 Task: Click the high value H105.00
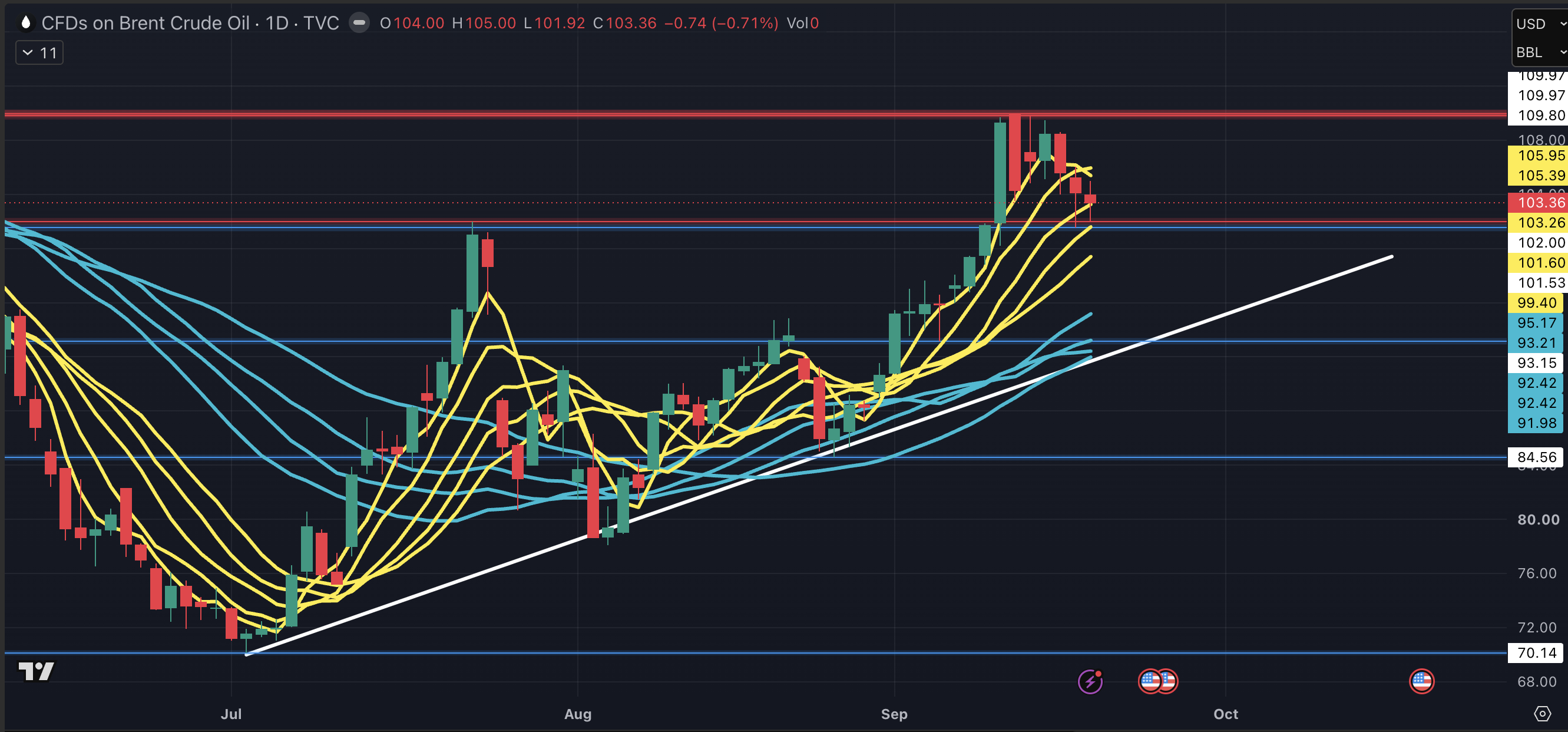484,23
